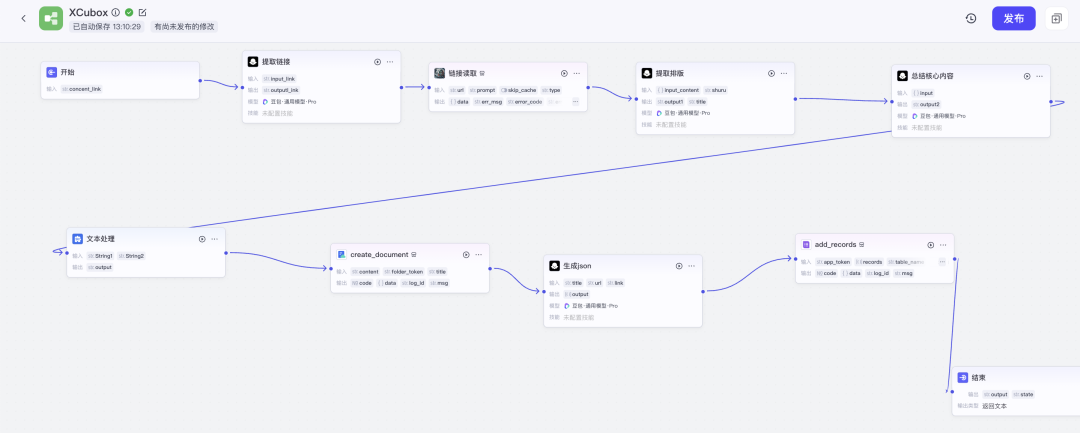Run the create_document node
Viewport: 1080px width, 433px height.
click(x=466, y=255)
